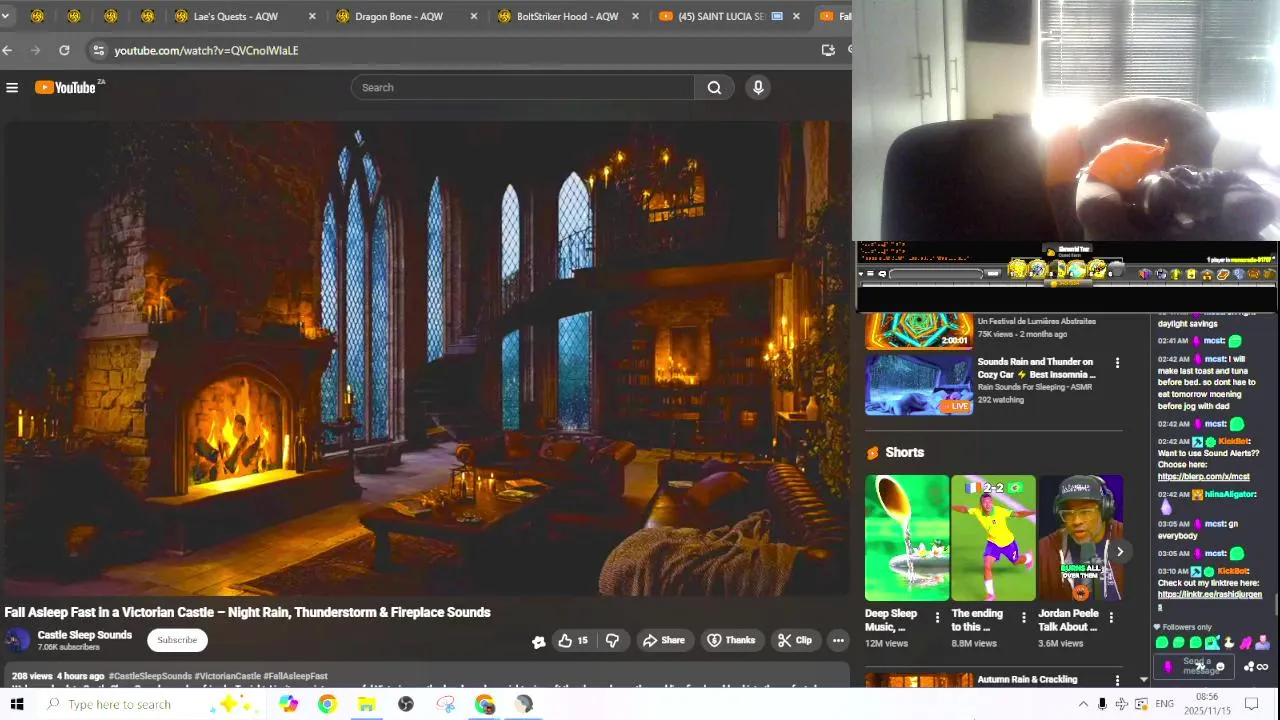Reload the page with refresh icon

(64, 50)
